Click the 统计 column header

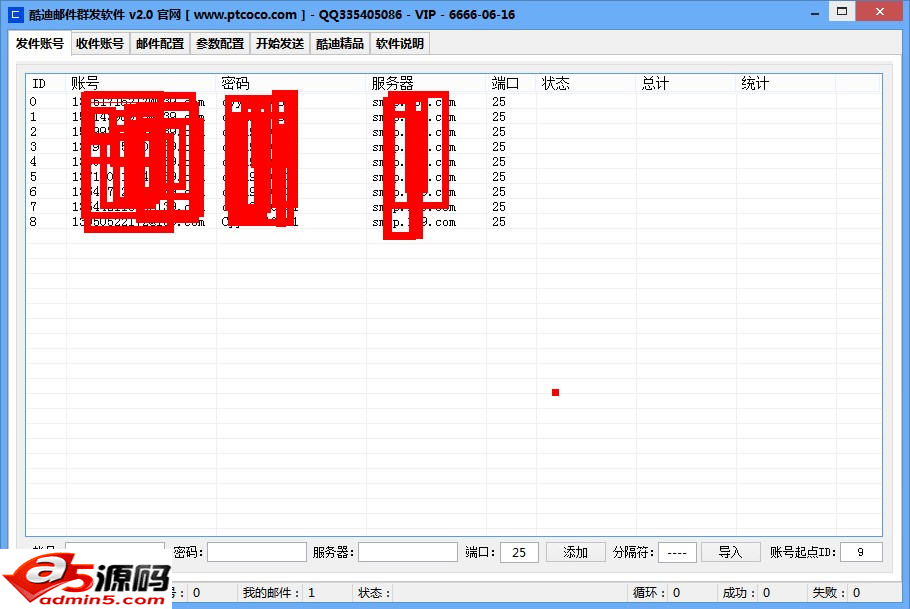pyautogui.click(x=786, y=84)
